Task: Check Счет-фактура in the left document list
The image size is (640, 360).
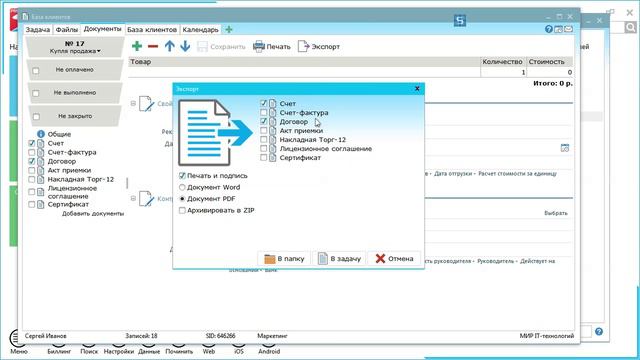Action: pyautogui.click(x=32, y=152)
